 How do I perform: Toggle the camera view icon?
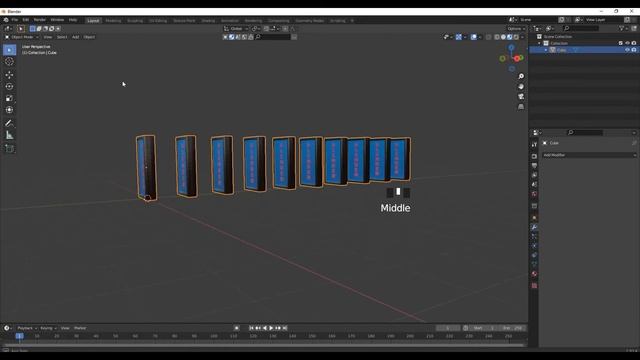[x=521, y=96]
